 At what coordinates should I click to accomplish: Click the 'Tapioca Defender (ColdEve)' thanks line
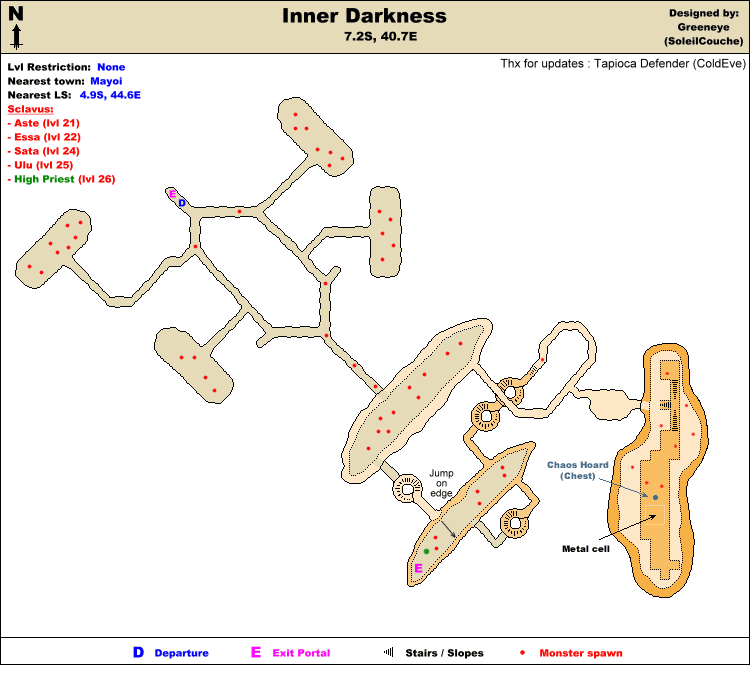click(623, 64)
